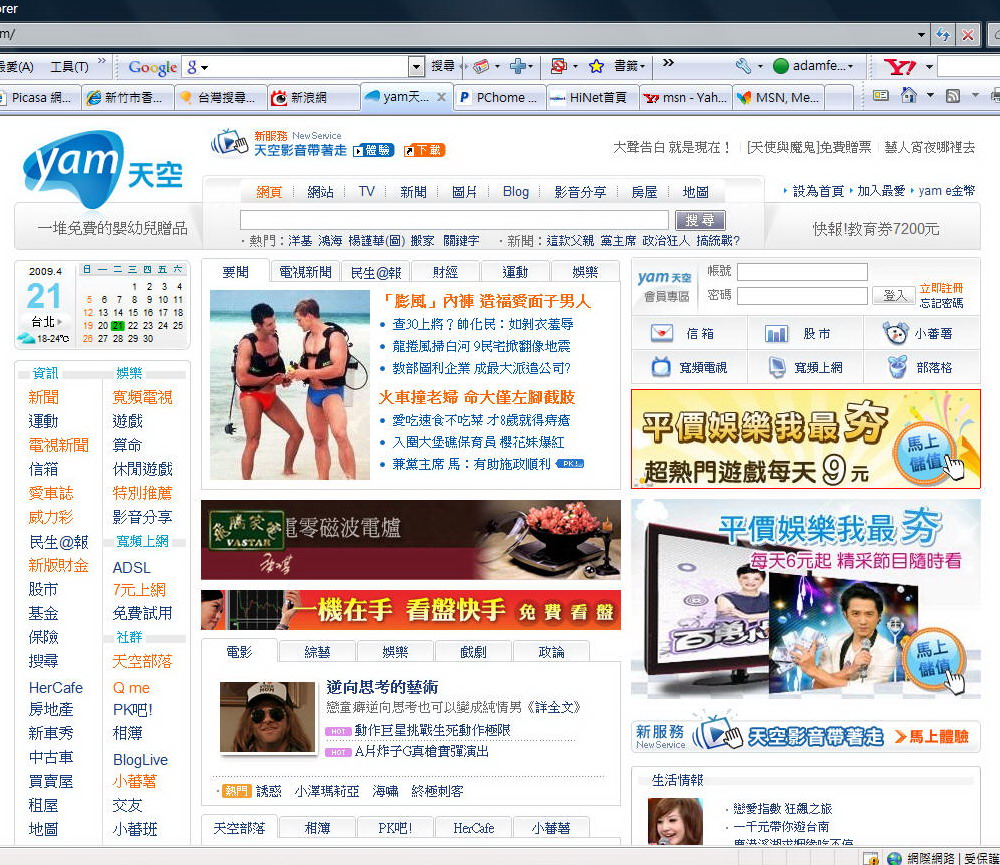The image size is (1000, 865).
Task: Click the 部落格 blog flowerpot icon
Action: click(x=897, y=367)
